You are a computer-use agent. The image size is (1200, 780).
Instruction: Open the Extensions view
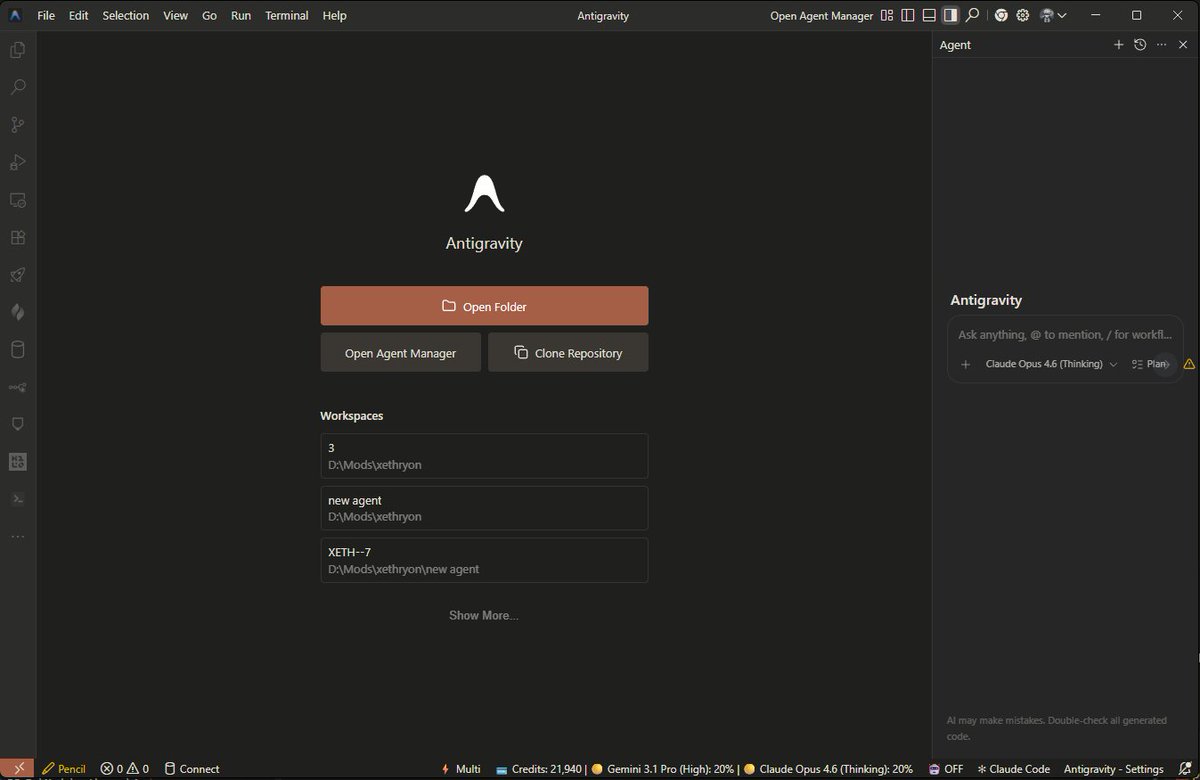tap(17, 237)
